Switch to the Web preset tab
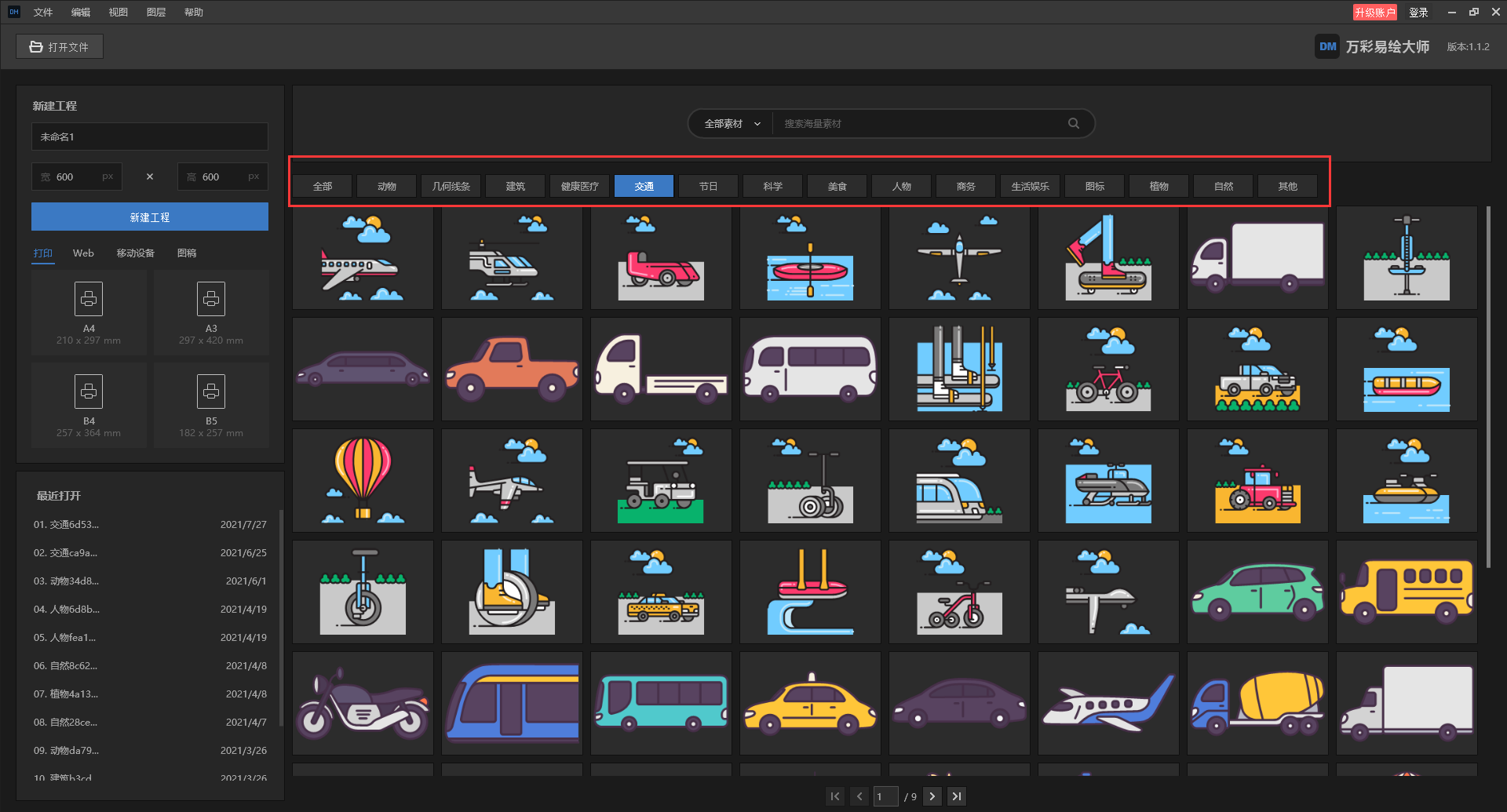 83,253
